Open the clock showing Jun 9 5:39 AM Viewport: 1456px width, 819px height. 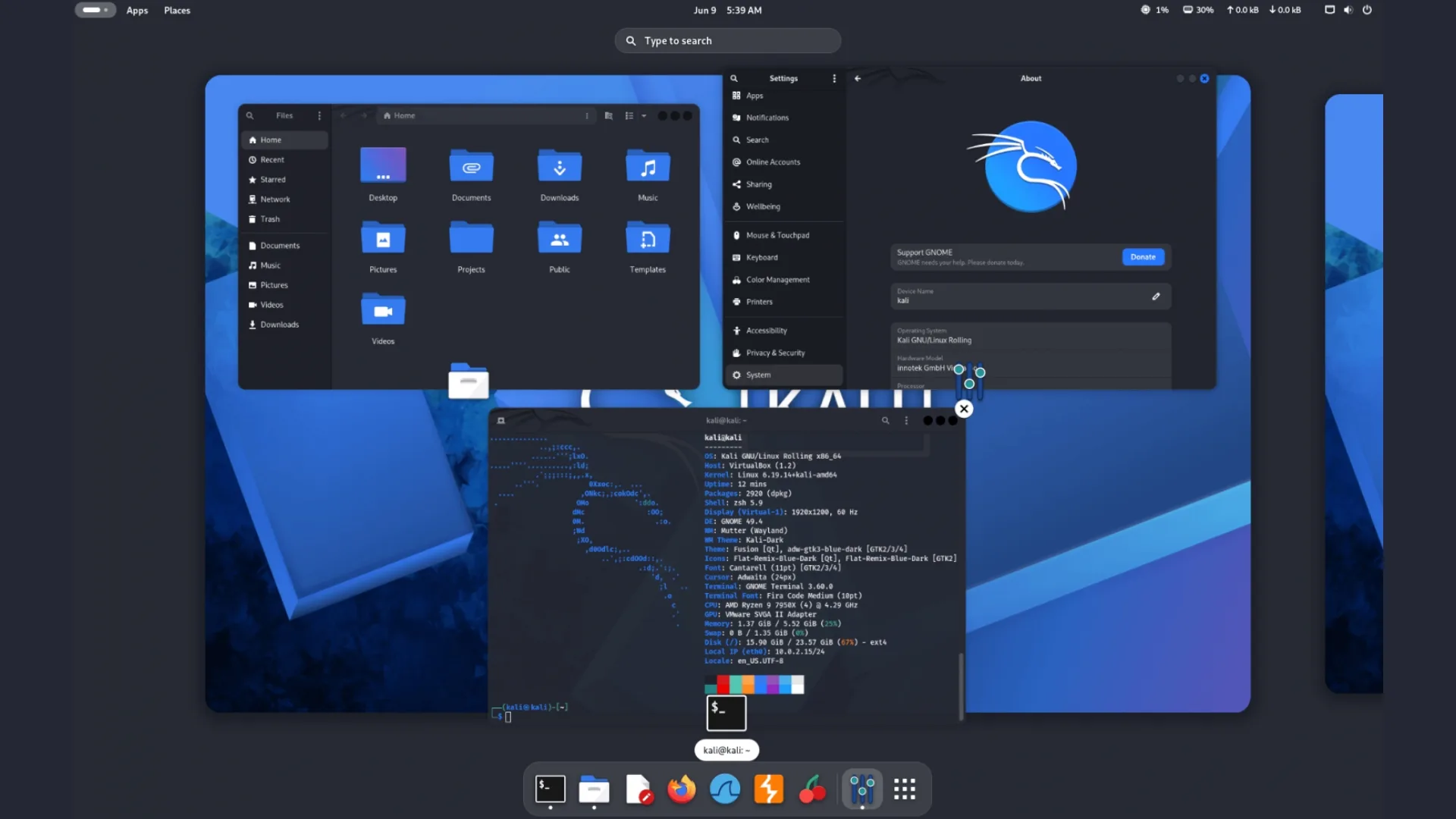point(727,10)
